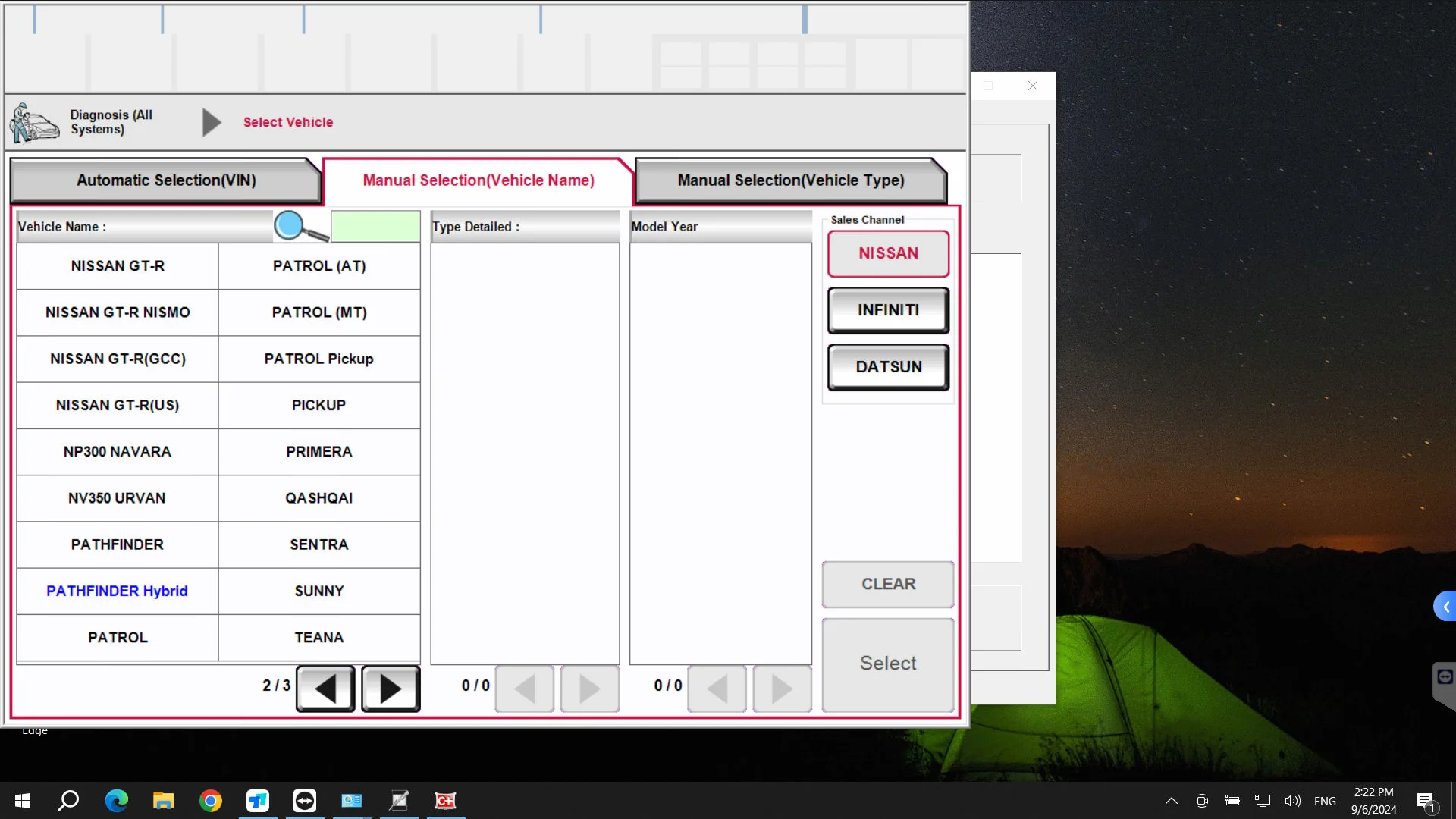Viewport: 1456px width, 819px height.
Task: Click the Select button
Action: [x=888, y=664]
